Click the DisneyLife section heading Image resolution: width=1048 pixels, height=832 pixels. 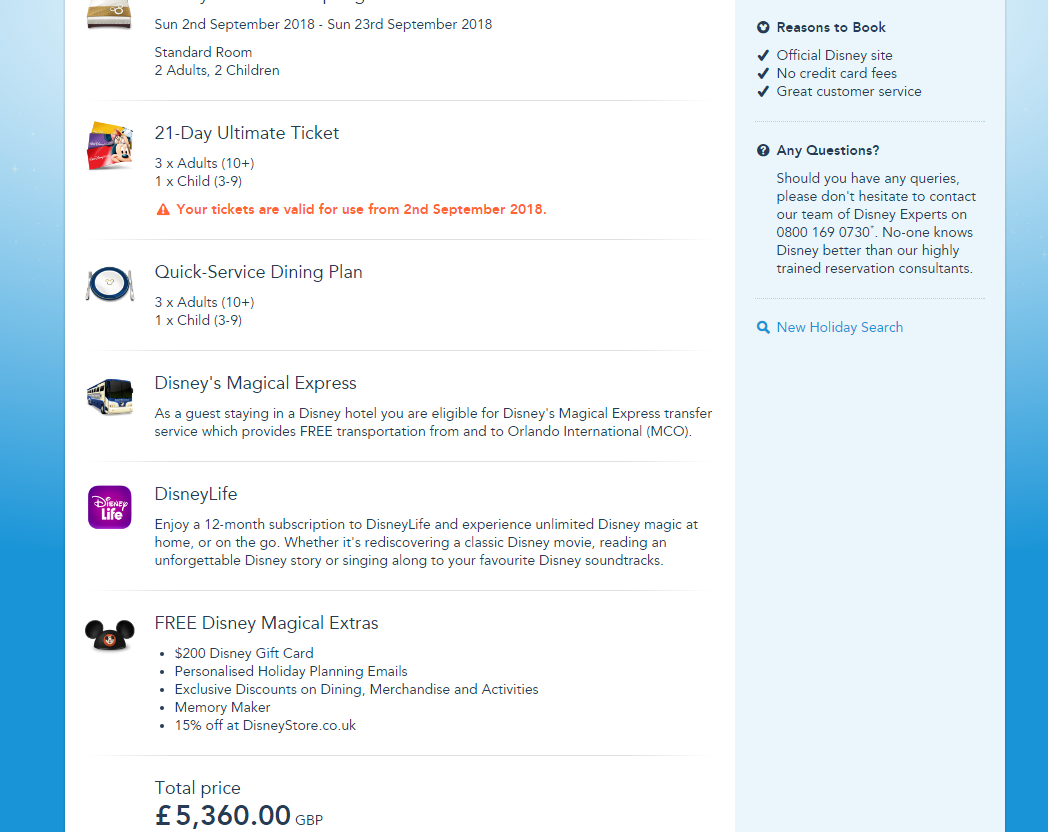[195, 494]
